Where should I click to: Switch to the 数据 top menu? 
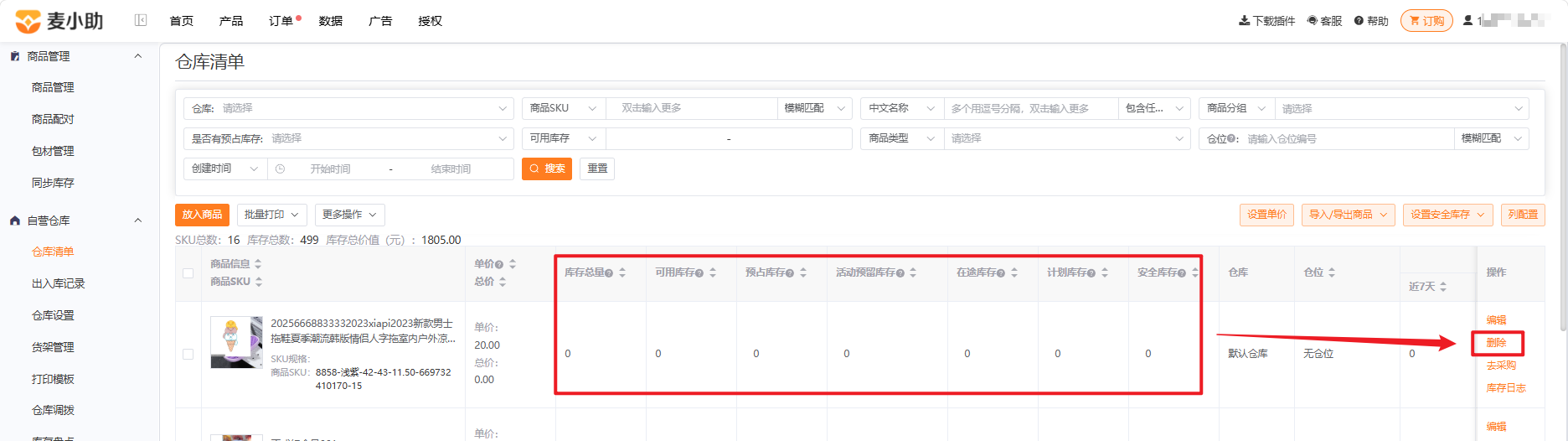coord(331,21)
